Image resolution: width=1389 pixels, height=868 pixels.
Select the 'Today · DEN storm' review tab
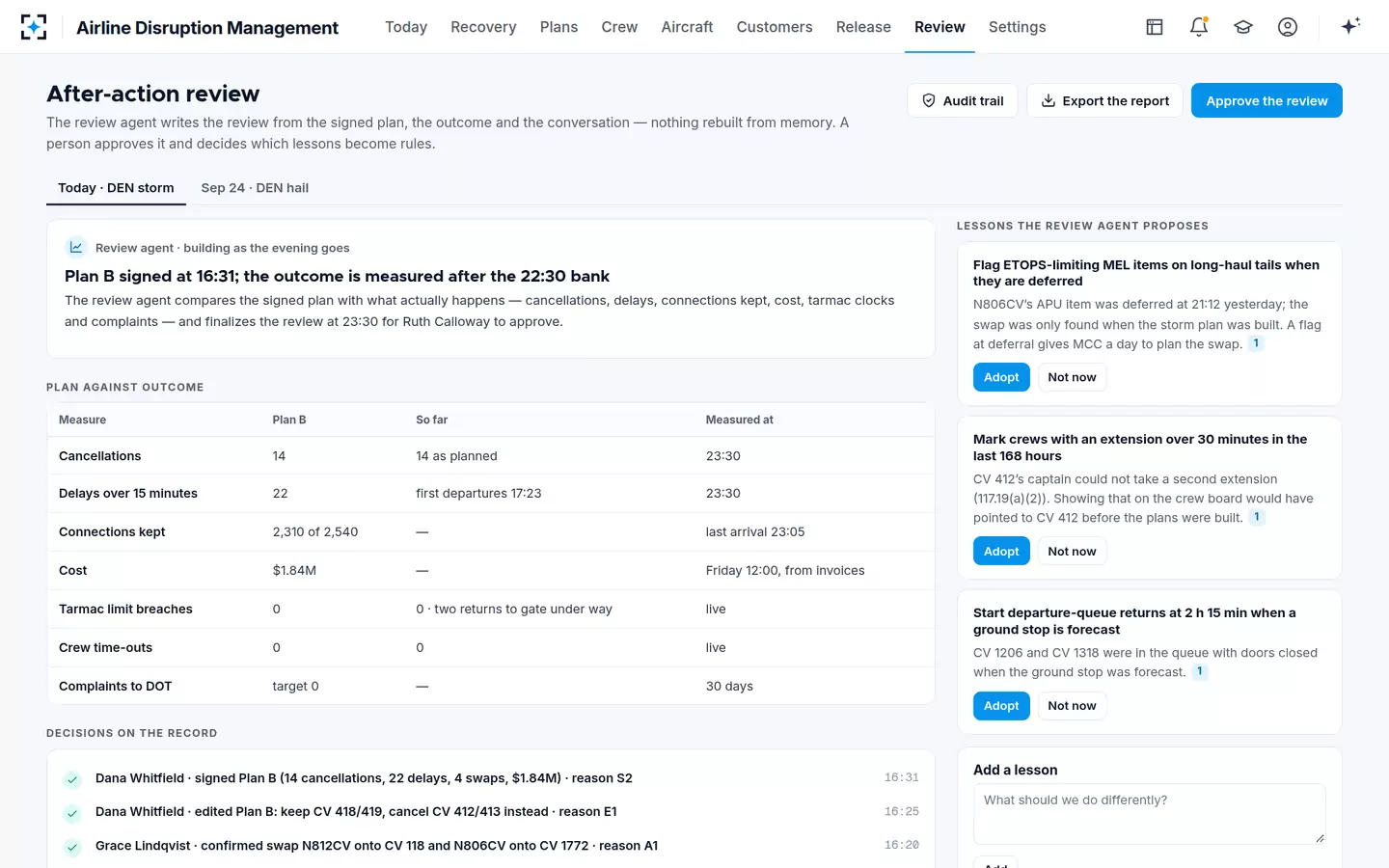(x=116, y=188)
